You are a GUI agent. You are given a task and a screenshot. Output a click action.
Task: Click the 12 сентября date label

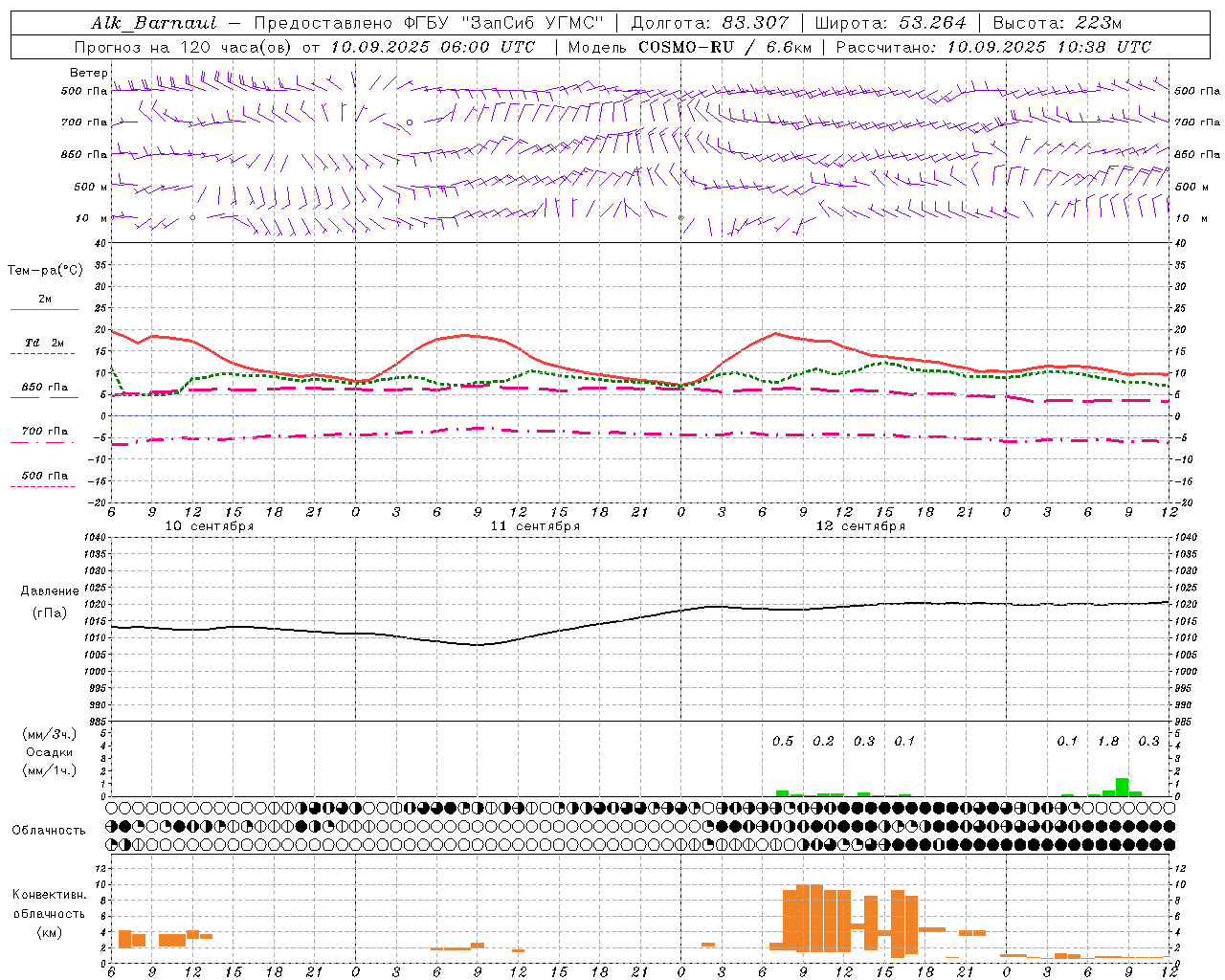click(x=860, y=526)
